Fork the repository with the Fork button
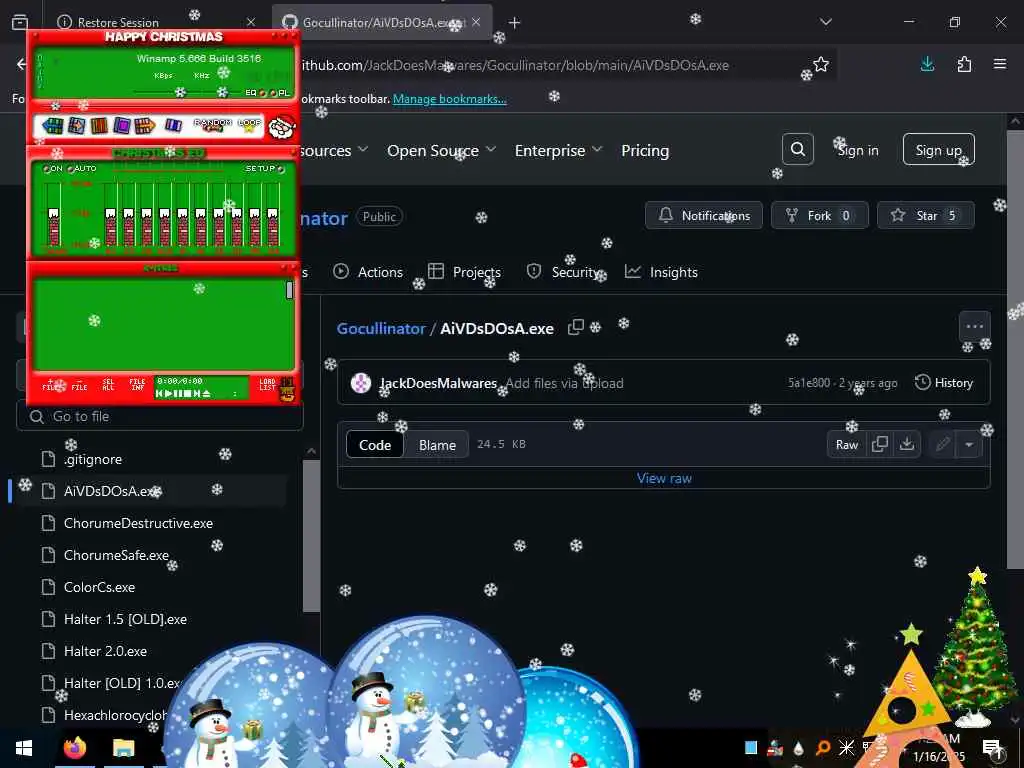This screenshot has height=768, width=1024. click(820, 215)
